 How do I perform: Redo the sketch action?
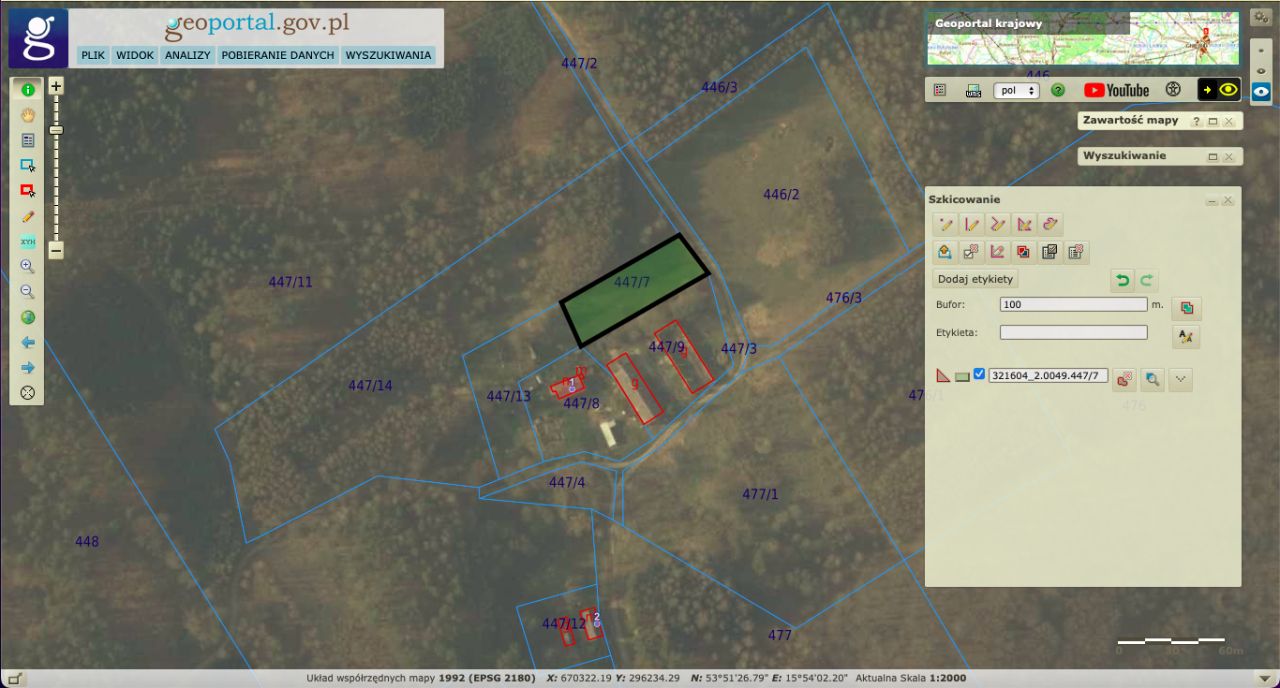[x=1147, y=280]
